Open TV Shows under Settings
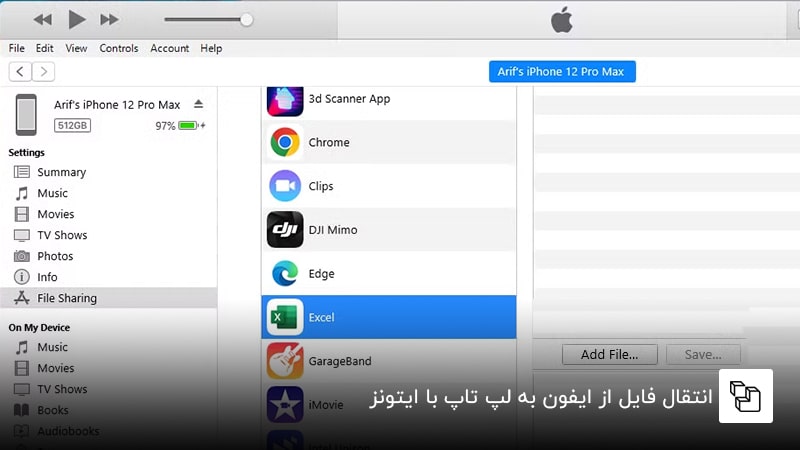800x450 pixels. tap(62, 235)
